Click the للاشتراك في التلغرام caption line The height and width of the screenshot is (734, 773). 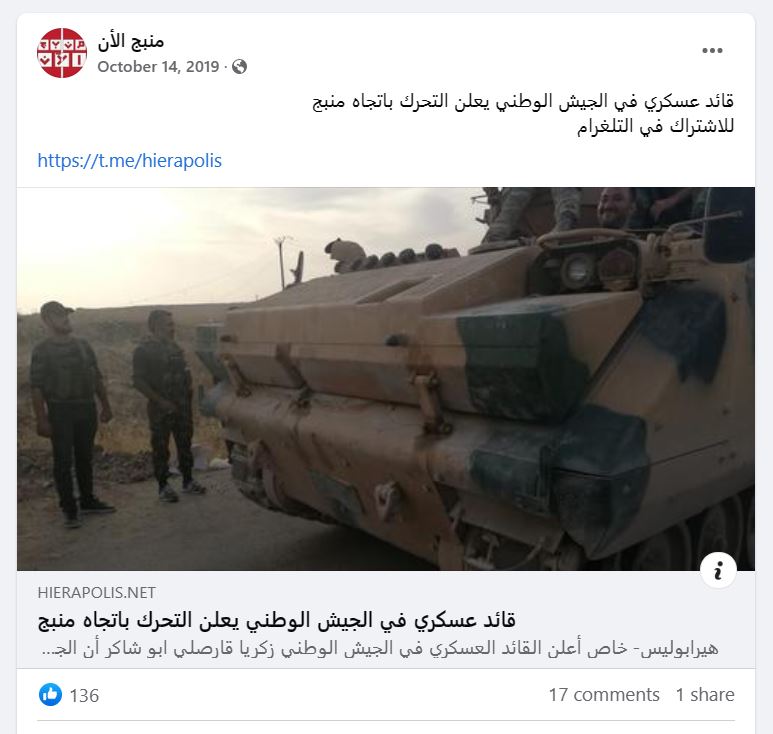pyautogui.click(x=656, y=126)
